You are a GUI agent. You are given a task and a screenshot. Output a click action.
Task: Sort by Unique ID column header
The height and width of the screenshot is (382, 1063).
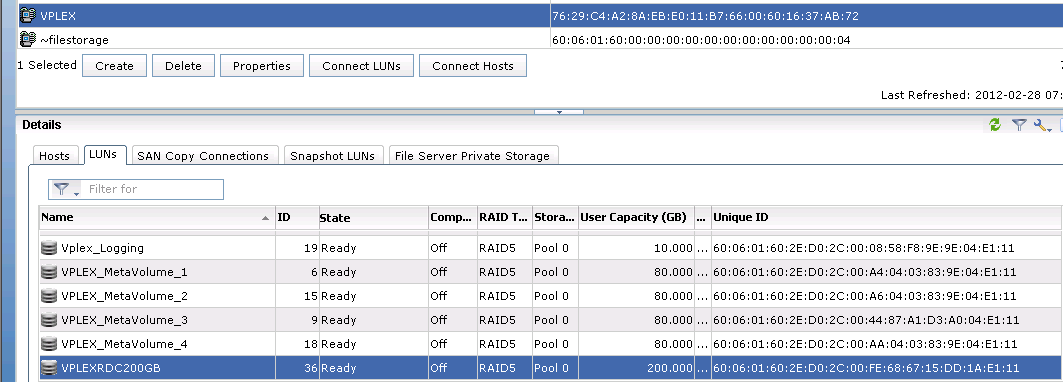coord(887,218)
